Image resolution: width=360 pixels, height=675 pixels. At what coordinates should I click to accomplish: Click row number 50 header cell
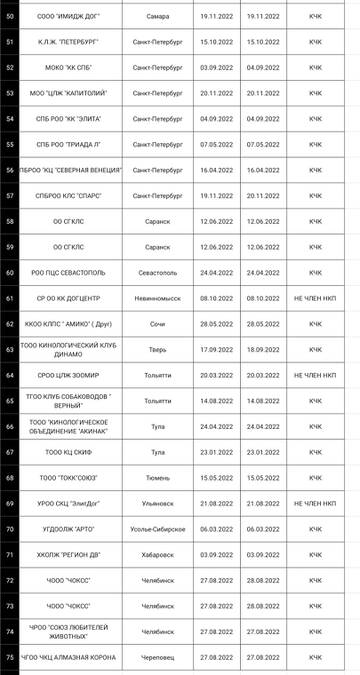10,16
